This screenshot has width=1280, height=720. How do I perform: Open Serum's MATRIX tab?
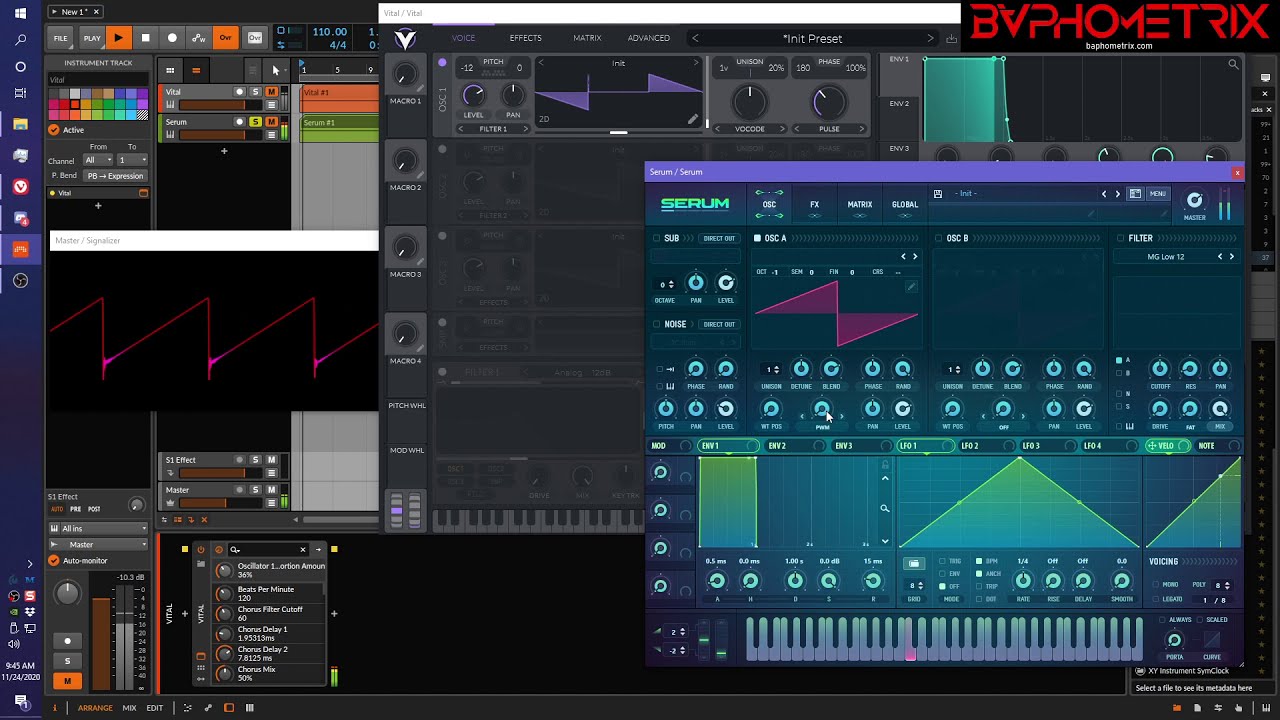[x=860, y=205]
